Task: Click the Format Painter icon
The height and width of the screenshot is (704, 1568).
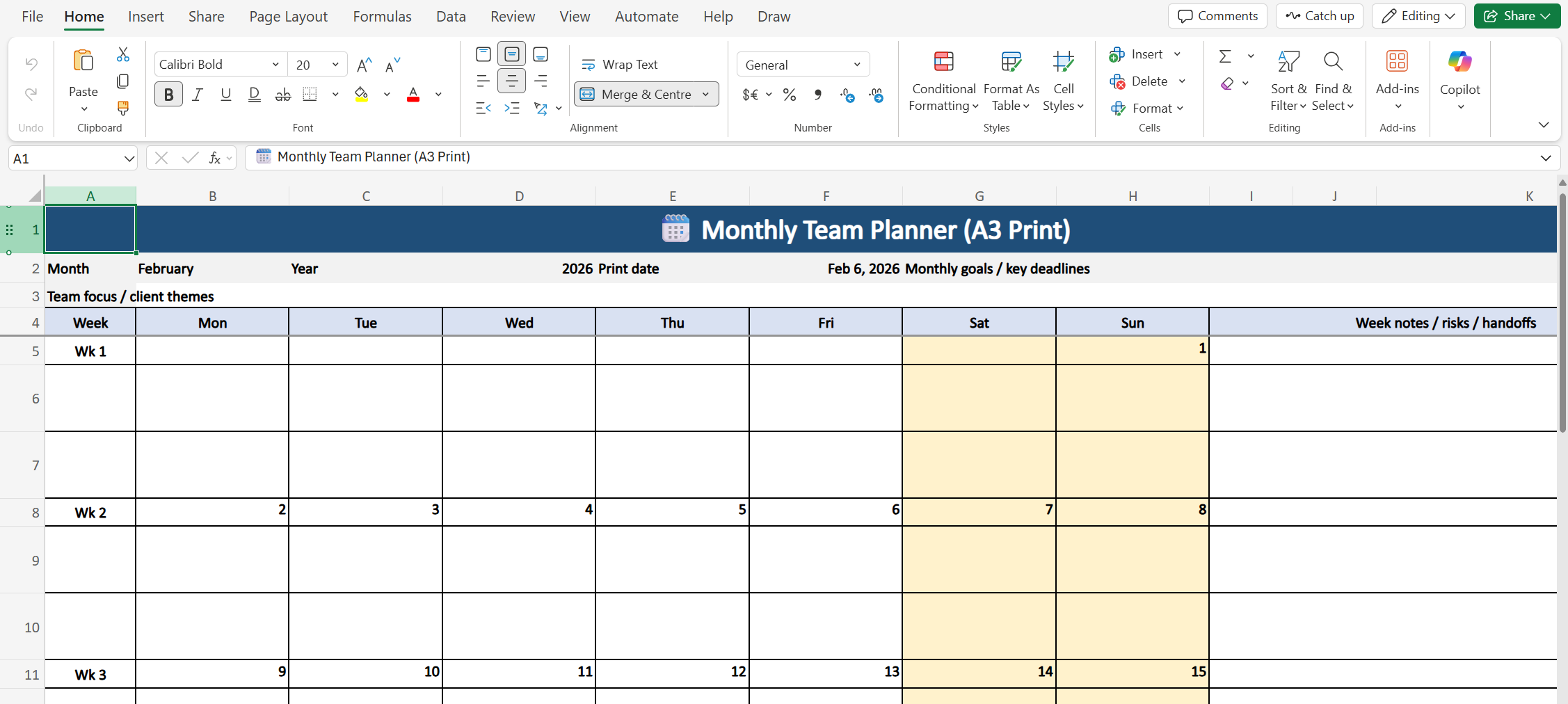Action: tap(123, 108)
